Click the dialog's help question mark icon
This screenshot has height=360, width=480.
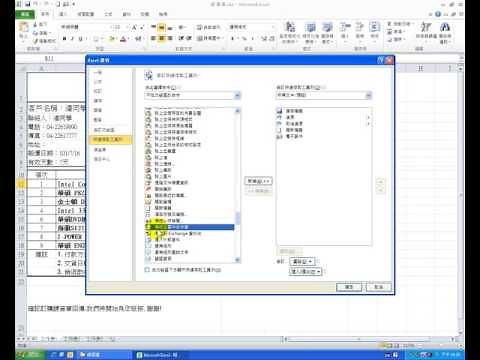click(381, 60)
